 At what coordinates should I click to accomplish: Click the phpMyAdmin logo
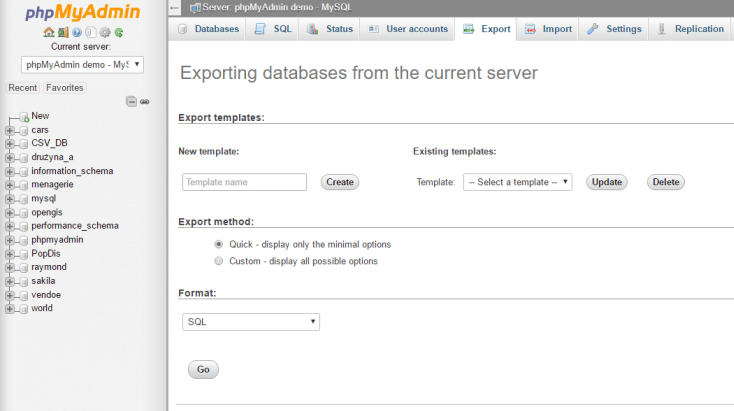click(x=82, y=12)
